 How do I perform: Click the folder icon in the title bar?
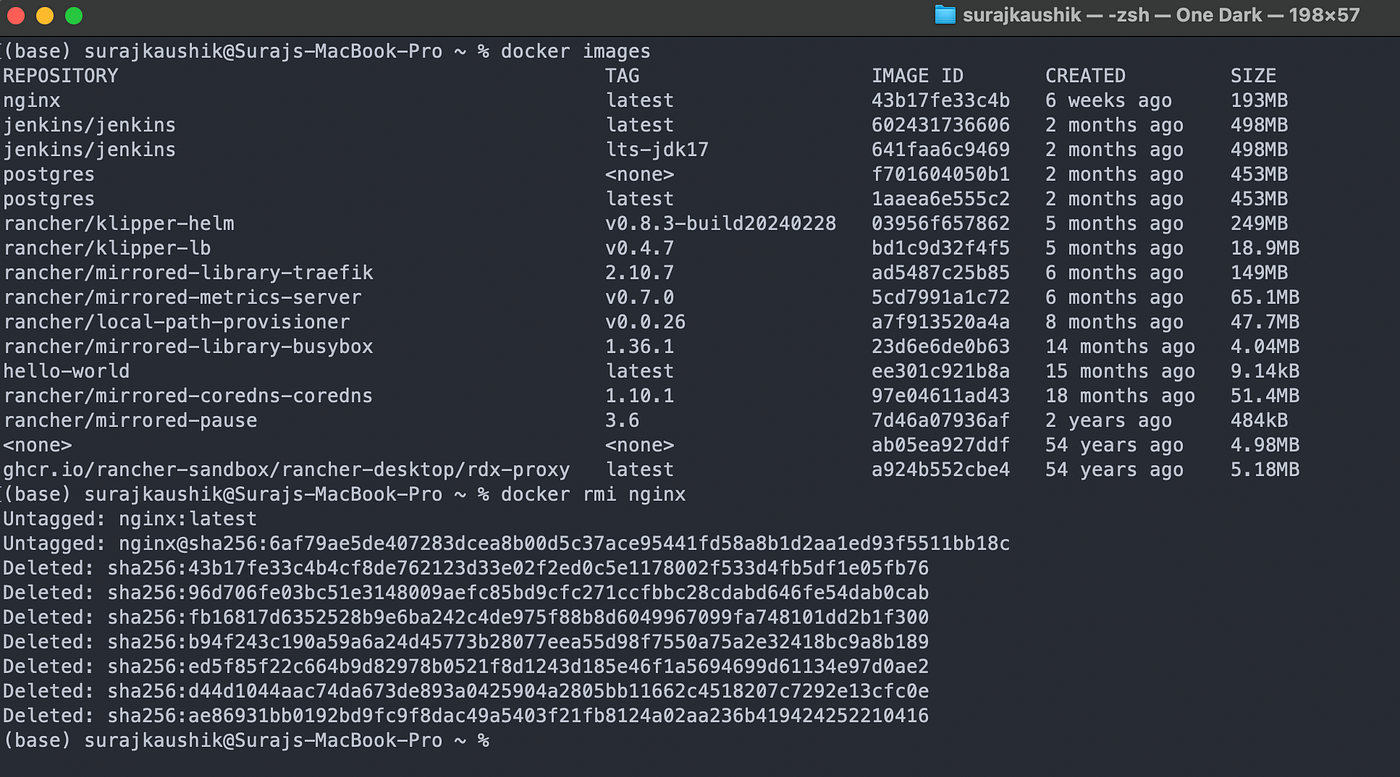(945, 15)
